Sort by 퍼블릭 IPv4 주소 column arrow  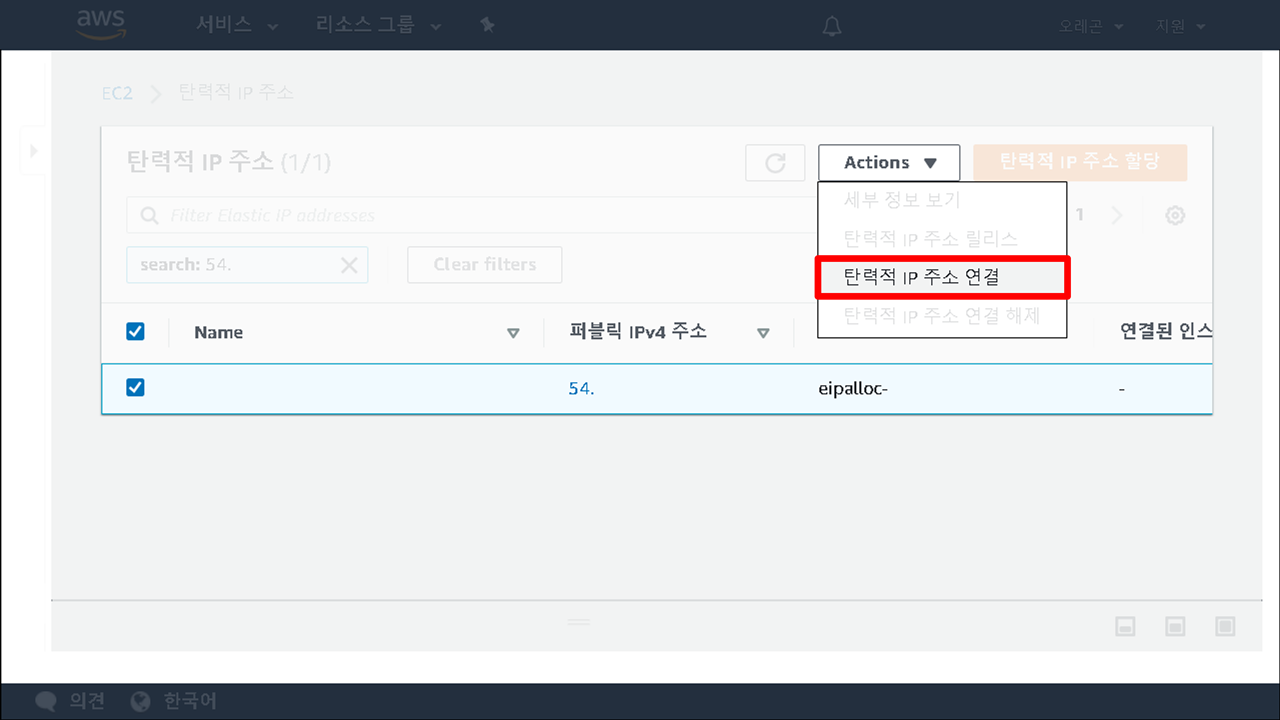(x=763, y=333)
